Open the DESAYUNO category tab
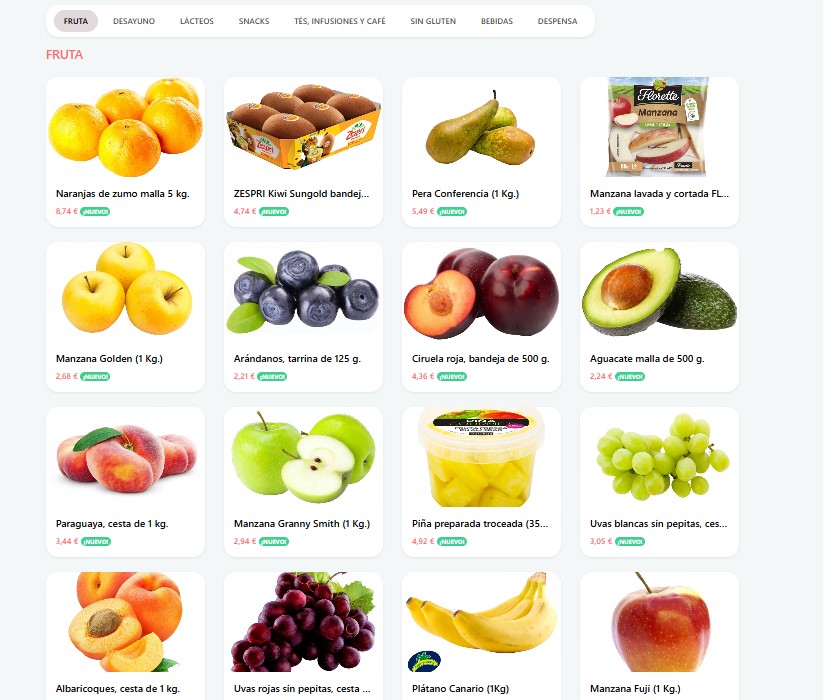Screen dimensions: 823x700 pos(134,21)
